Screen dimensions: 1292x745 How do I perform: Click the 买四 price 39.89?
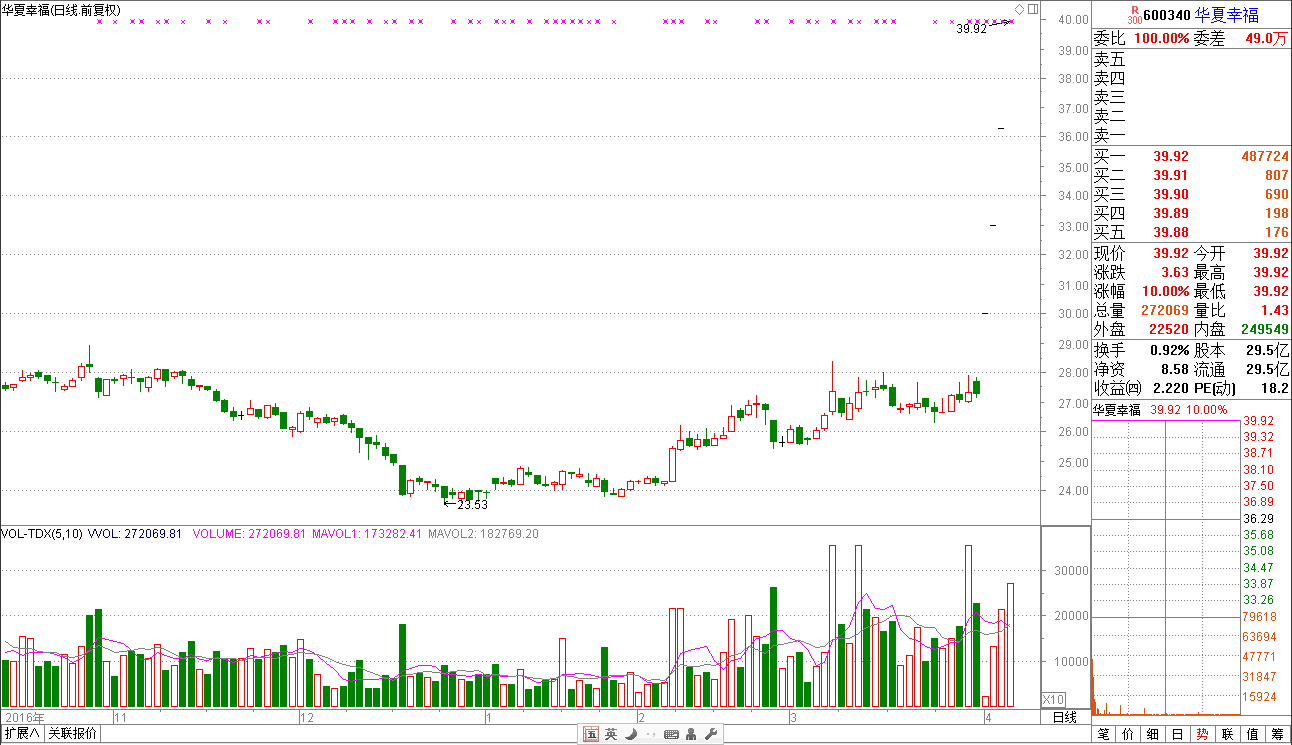(1172, 214)
